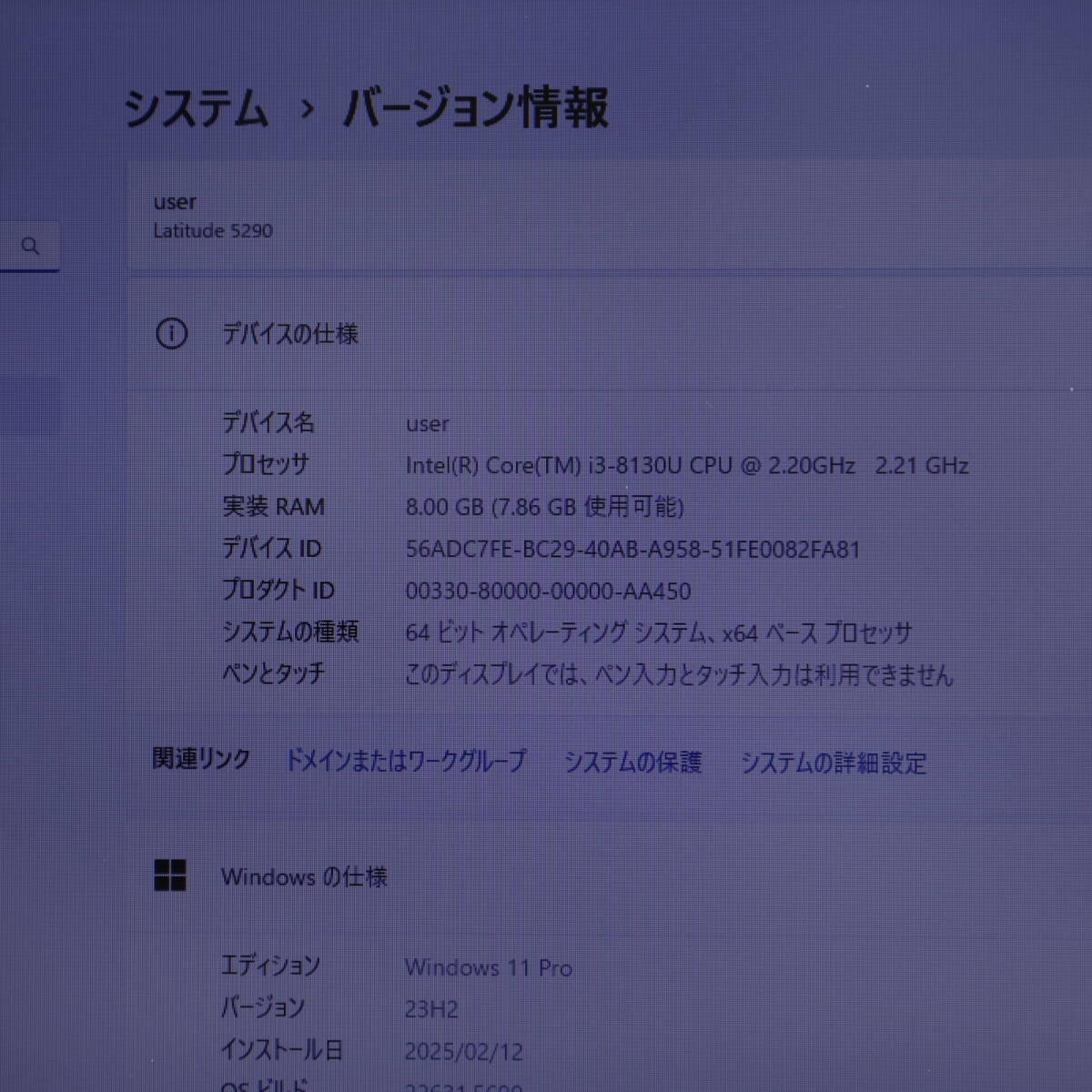Click the プロダクト ID label

click(x=278, y=590)
